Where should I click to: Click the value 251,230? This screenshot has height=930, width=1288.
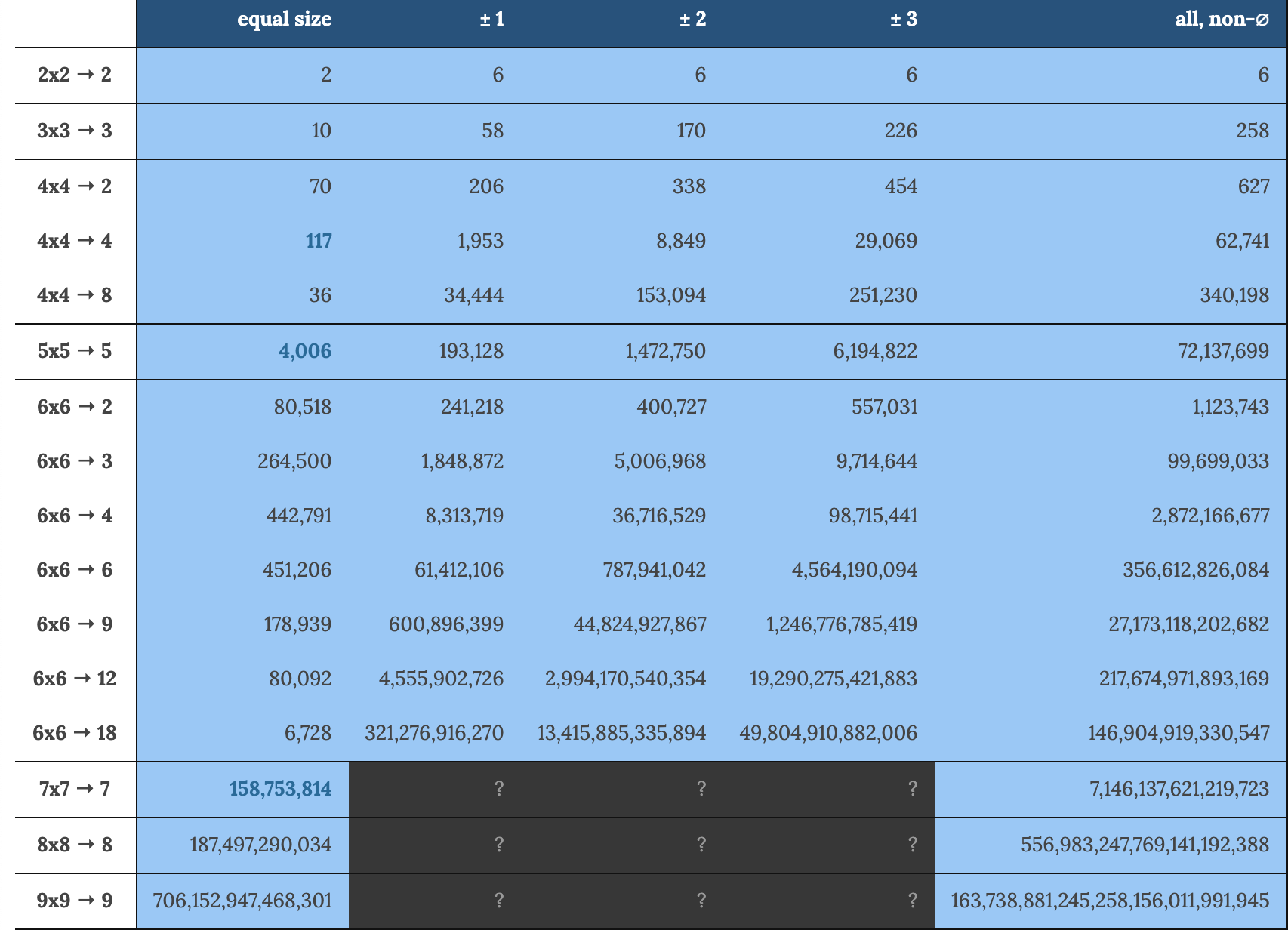[x=883, y=295]
